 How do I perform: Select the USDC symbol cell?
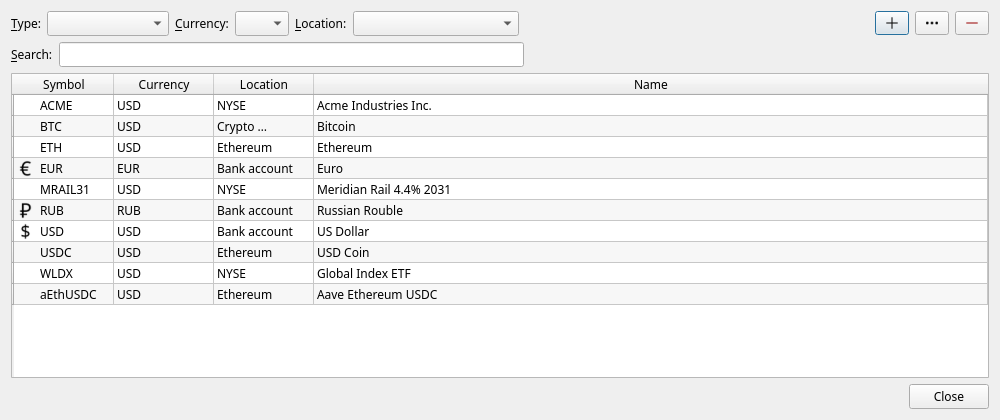tap(63, 252)
